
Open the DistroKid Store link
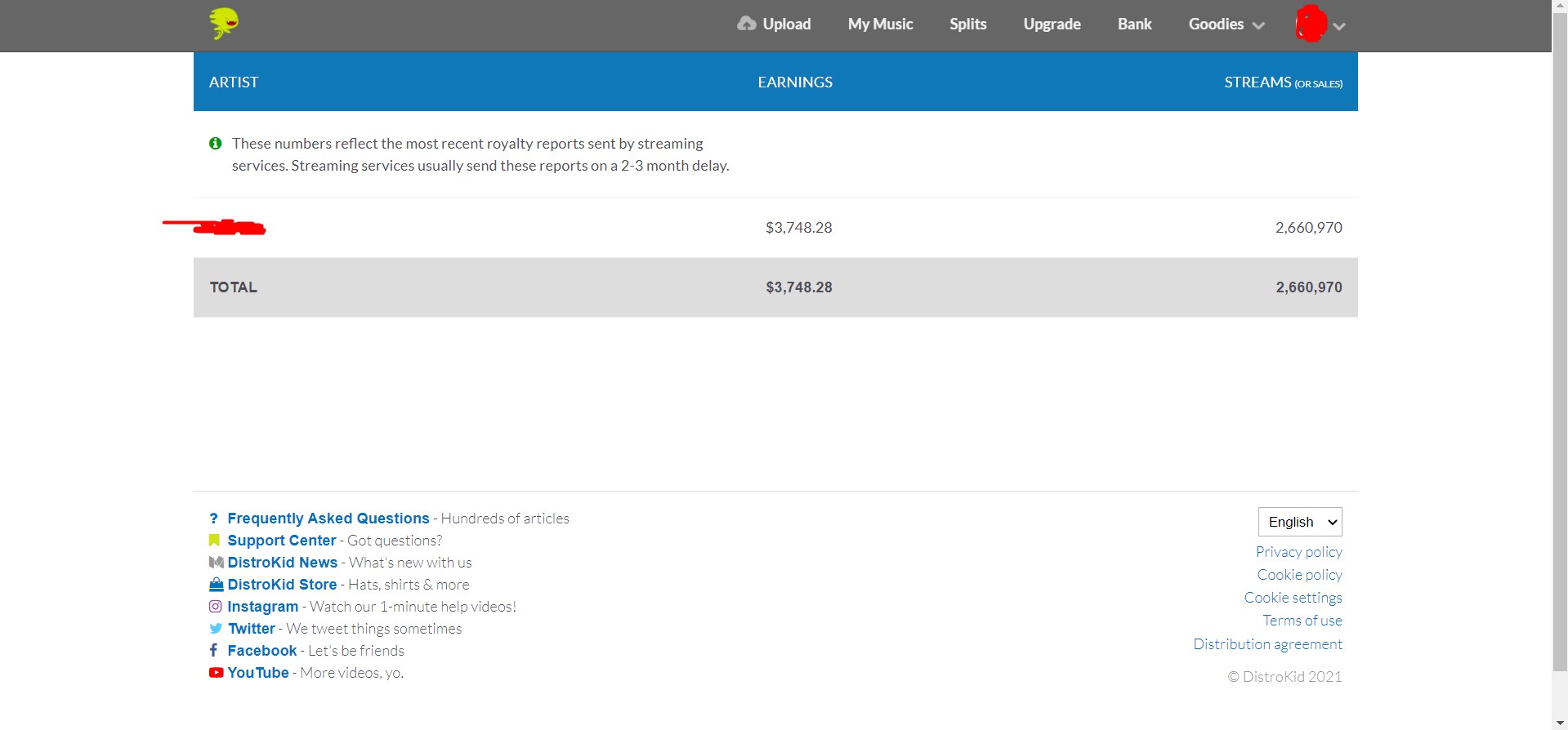(x=282, y=585)
